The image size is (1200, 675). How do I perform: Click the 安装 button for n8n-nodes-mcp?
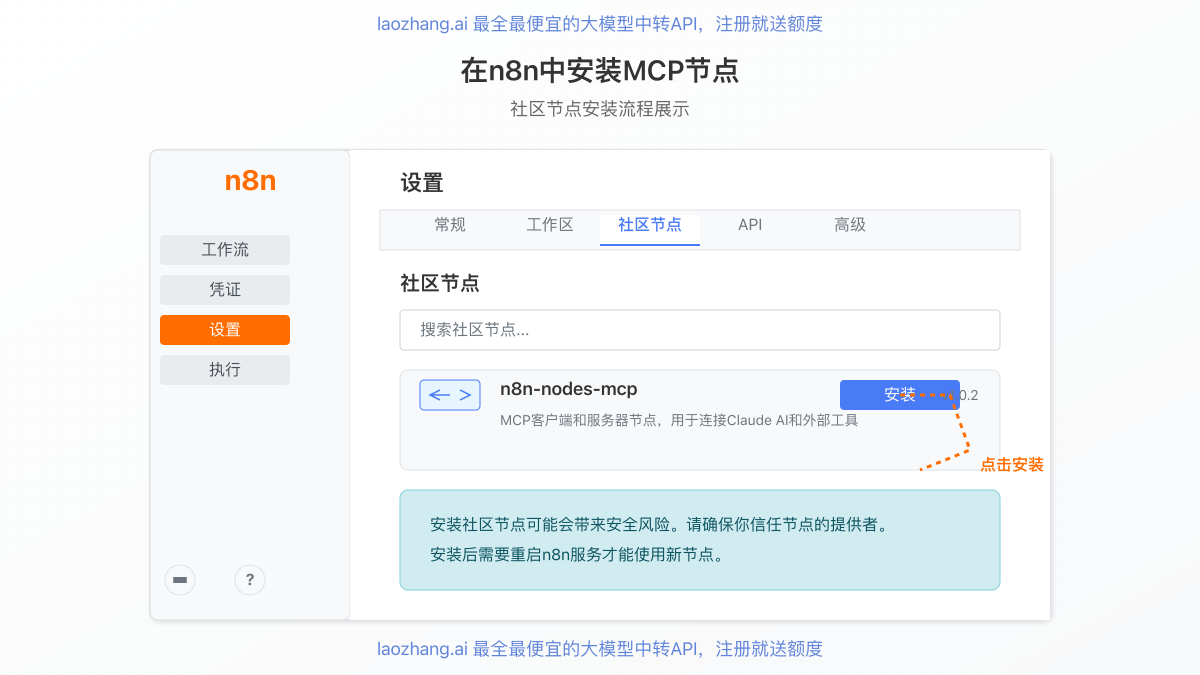point(900,395)
